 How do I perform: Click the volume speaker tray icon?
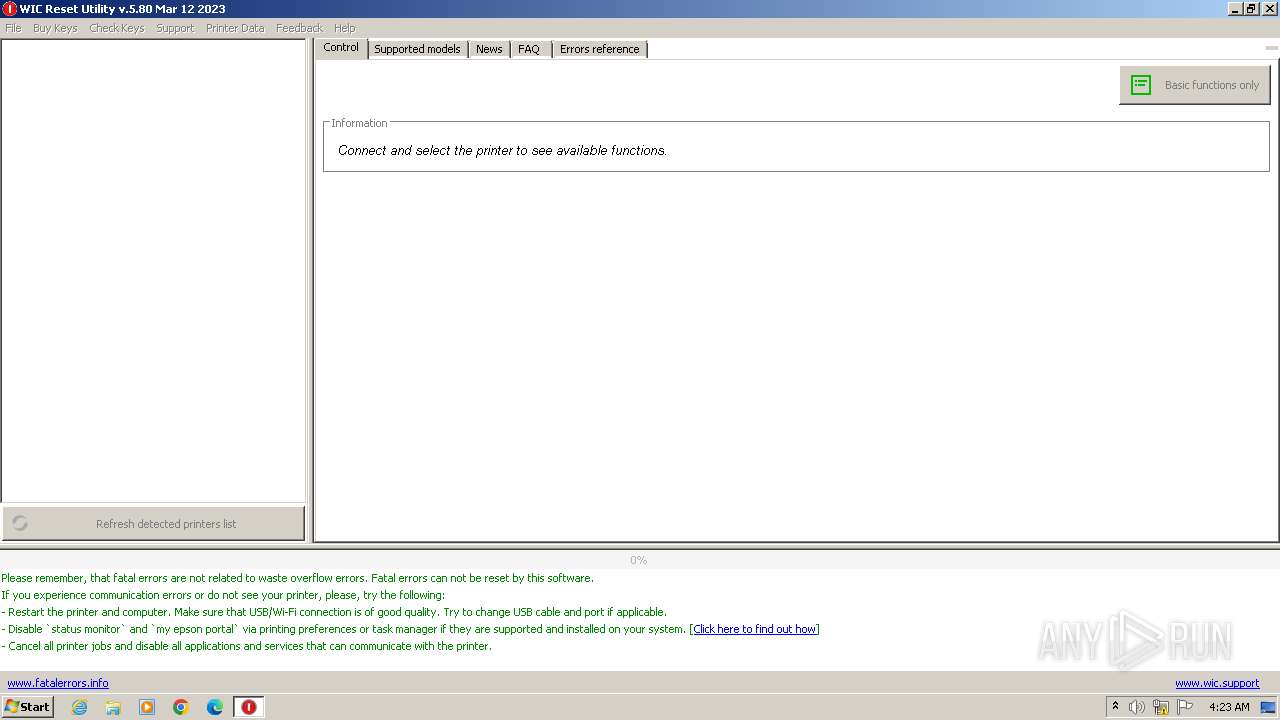click(x=1137, y=707)
